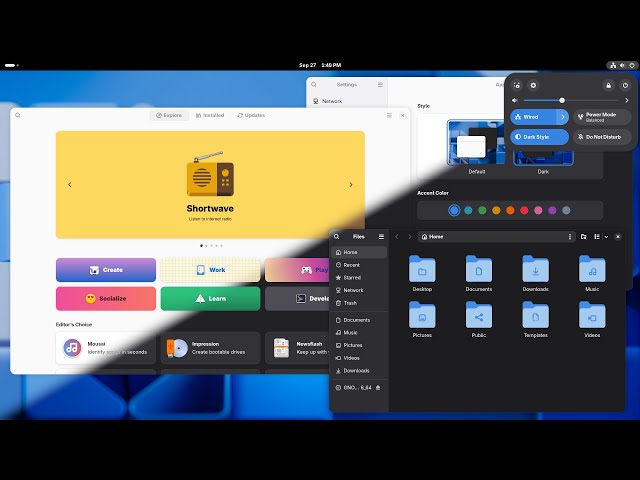Select Home in Files sidebar
Screen dimensions: 640x480
pos(359,252)
